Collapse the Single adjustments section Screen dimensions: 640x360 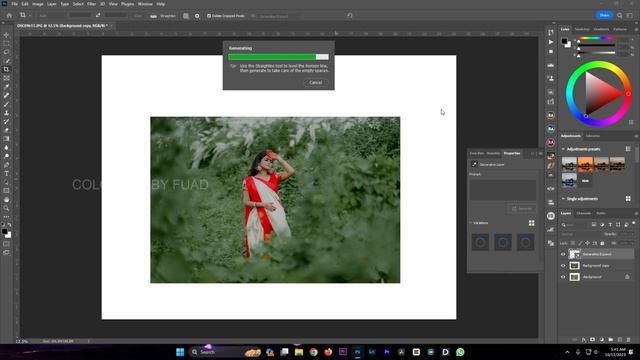pyautogui.click(x=563, y=199)
